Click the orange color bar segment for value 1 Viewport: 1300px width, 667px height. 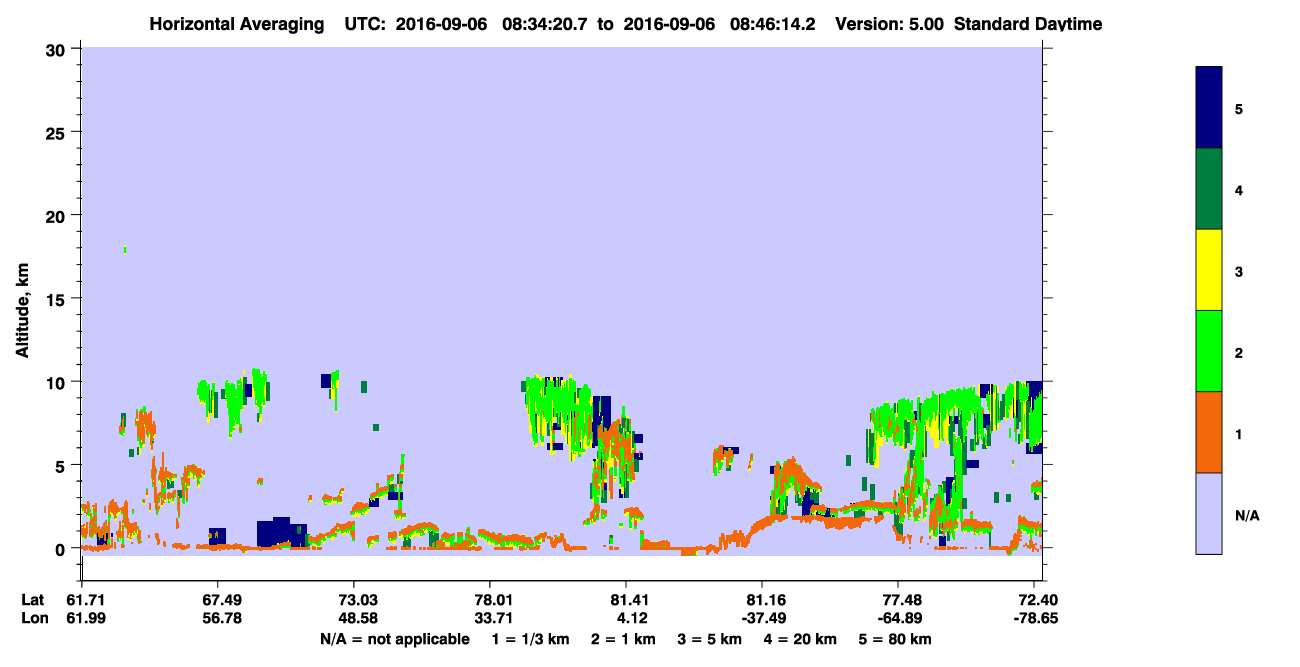click(1209, 432)
